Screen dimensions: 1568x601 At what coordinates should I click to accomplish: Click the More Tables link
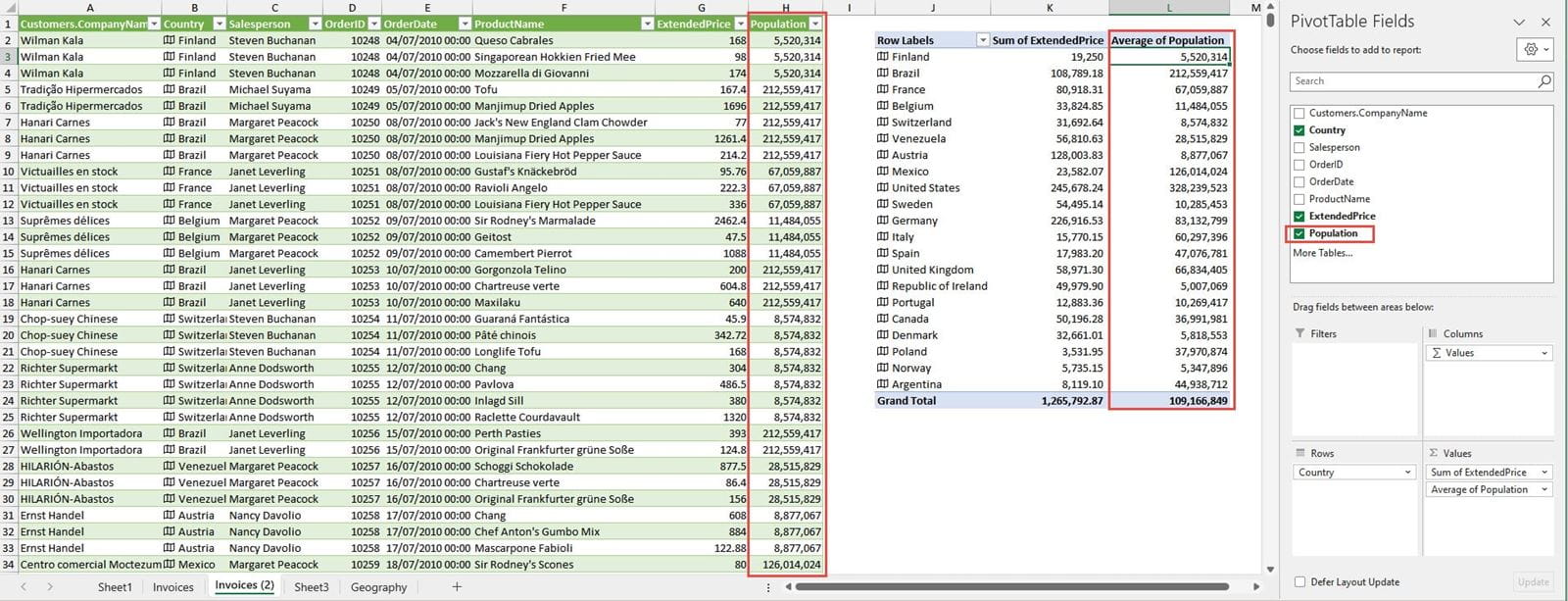(1322, 253)
